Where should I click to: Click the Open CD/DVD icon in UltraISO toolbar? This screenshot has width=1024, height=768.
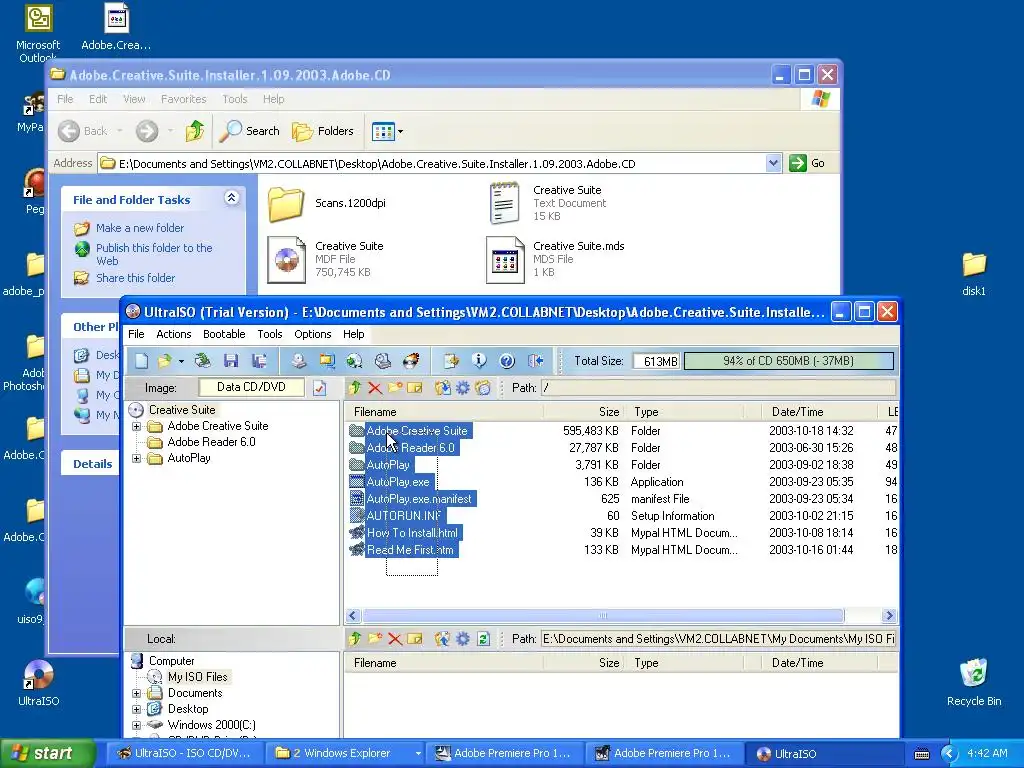coord(202,360)
